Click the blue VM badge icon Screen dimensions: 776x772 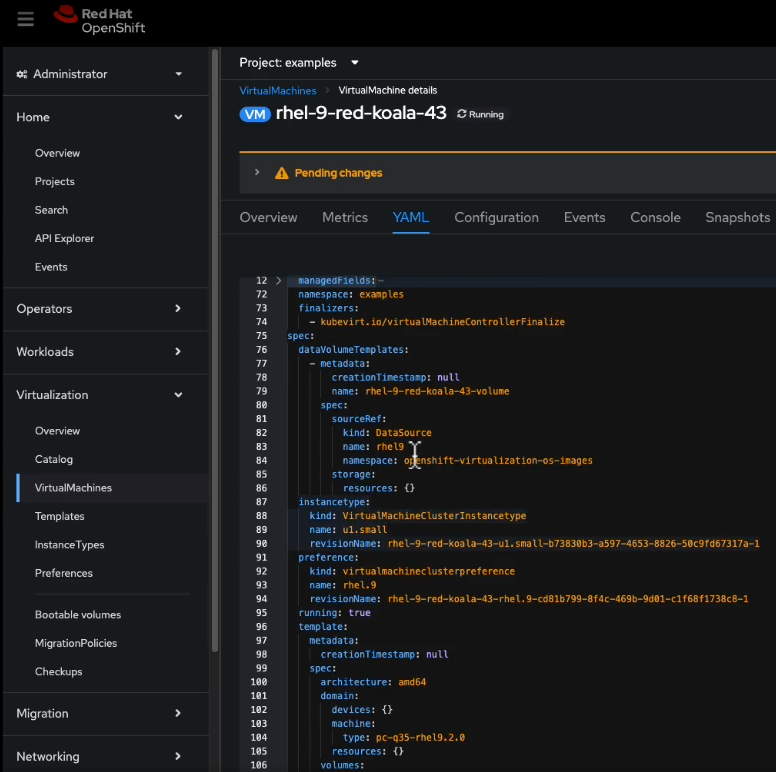click(x=255, y=114)
